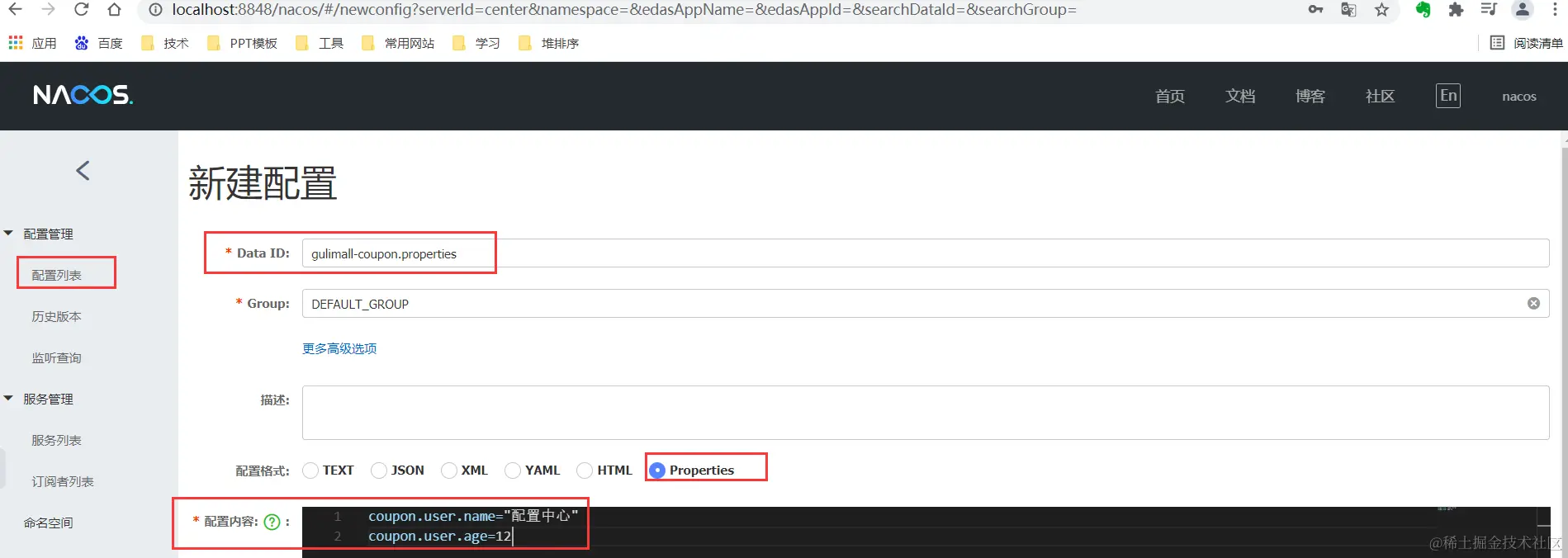This screenshot has height=558, width=1568.
Task: View site information icon in address bar
Action: click(155, 10)
